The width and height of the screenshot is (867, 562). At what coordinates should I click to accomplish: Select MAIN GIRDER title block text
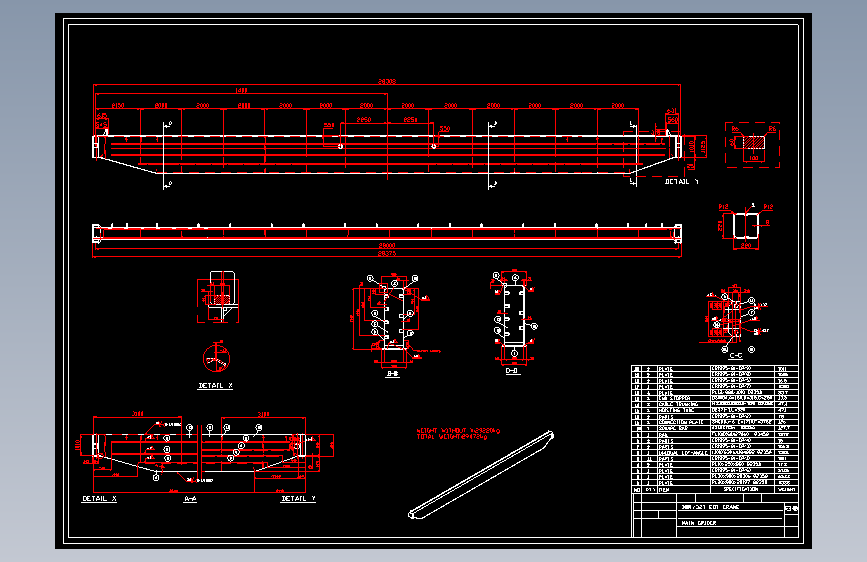click(x=698, y=523)
